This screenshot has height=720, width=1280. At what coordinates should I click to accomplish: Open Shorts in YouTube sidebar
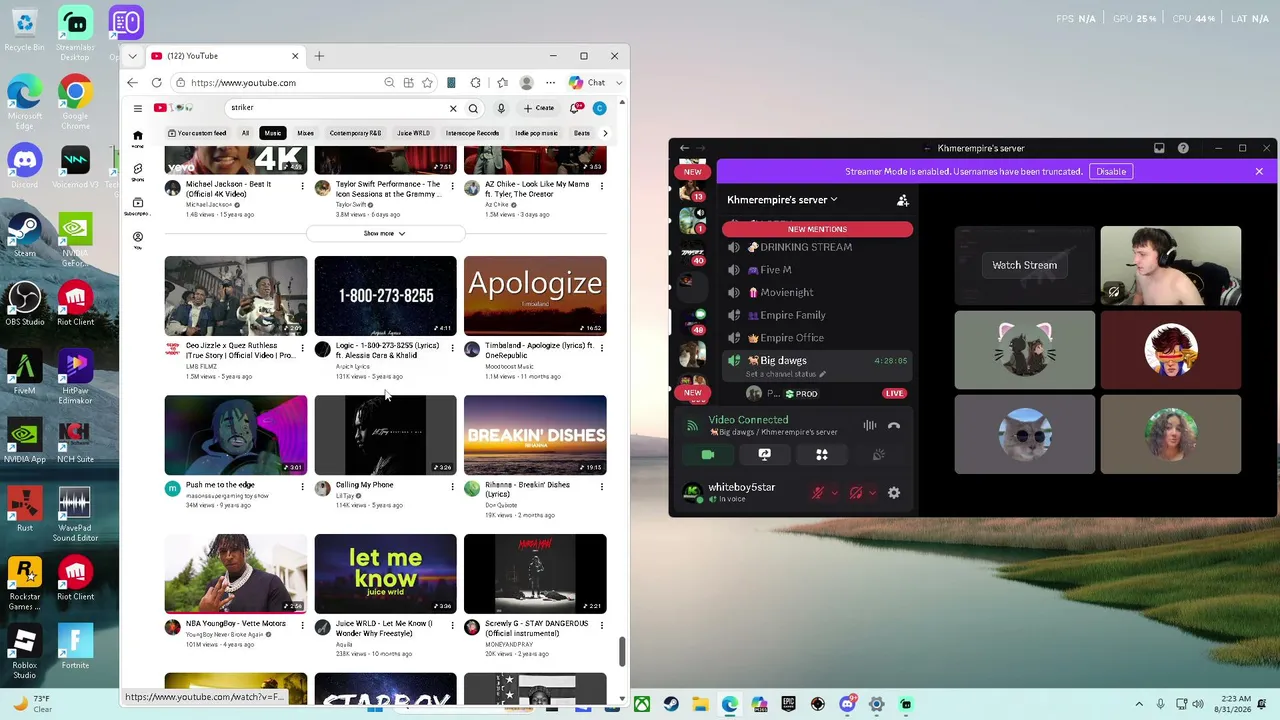coord(137,172)
